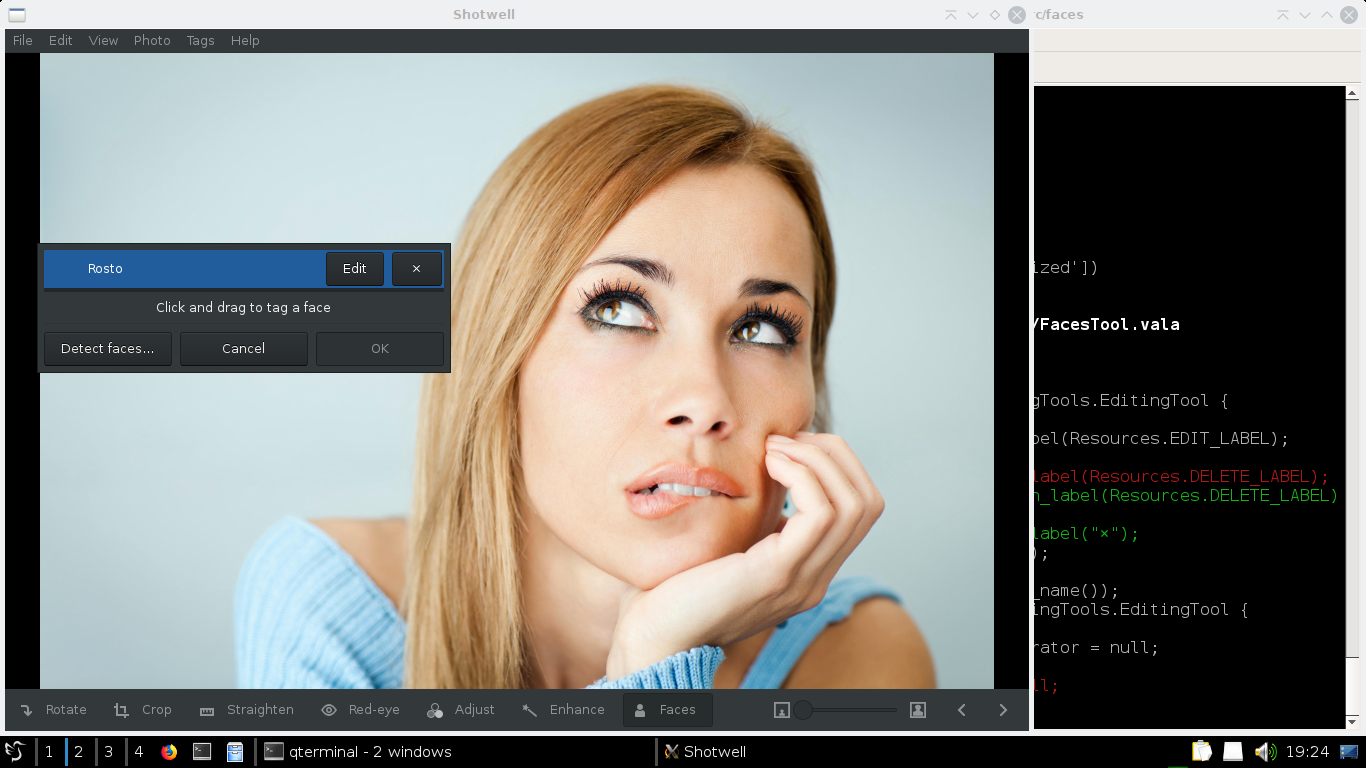Launch Firefox from the taskbar

[169, 752]
